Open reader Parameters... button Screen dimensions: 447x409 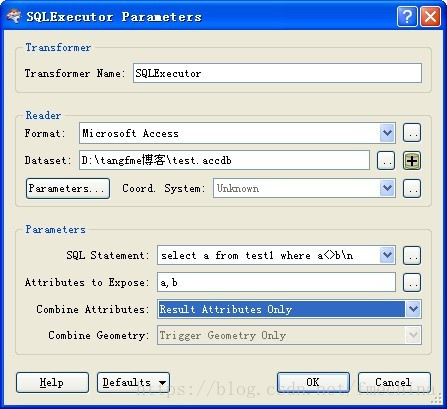(68, 188)
